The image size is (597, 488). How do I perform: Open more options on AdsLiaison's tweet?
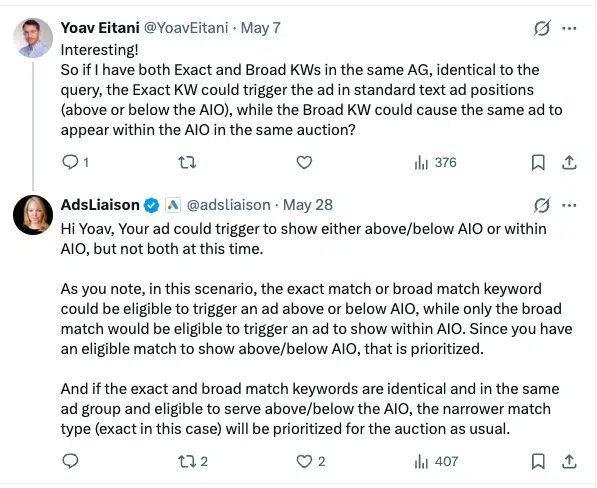pyautogui.click(x=569, y=205)
